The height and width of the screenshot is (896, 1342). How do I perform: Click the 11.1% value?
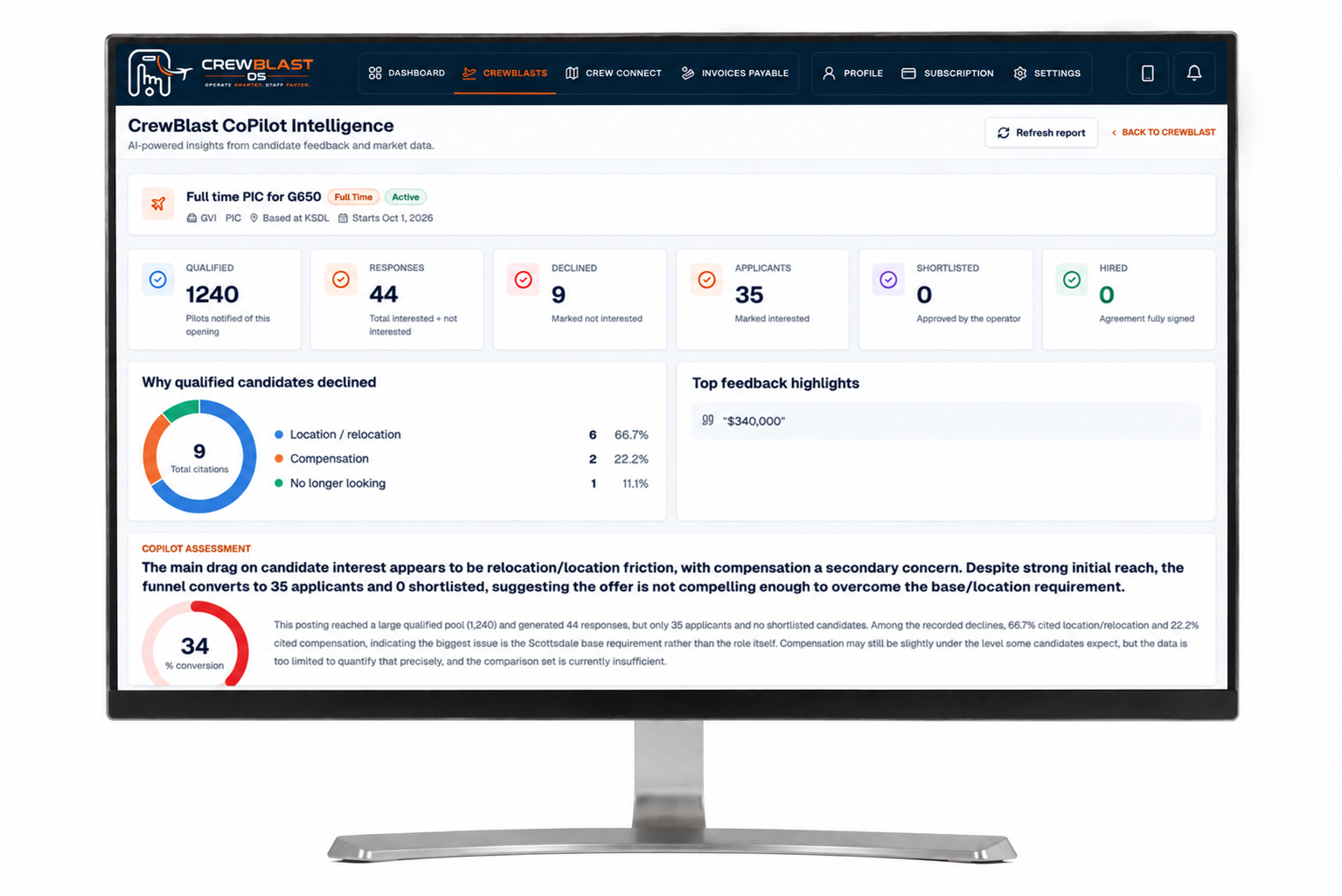click(636, 484)
